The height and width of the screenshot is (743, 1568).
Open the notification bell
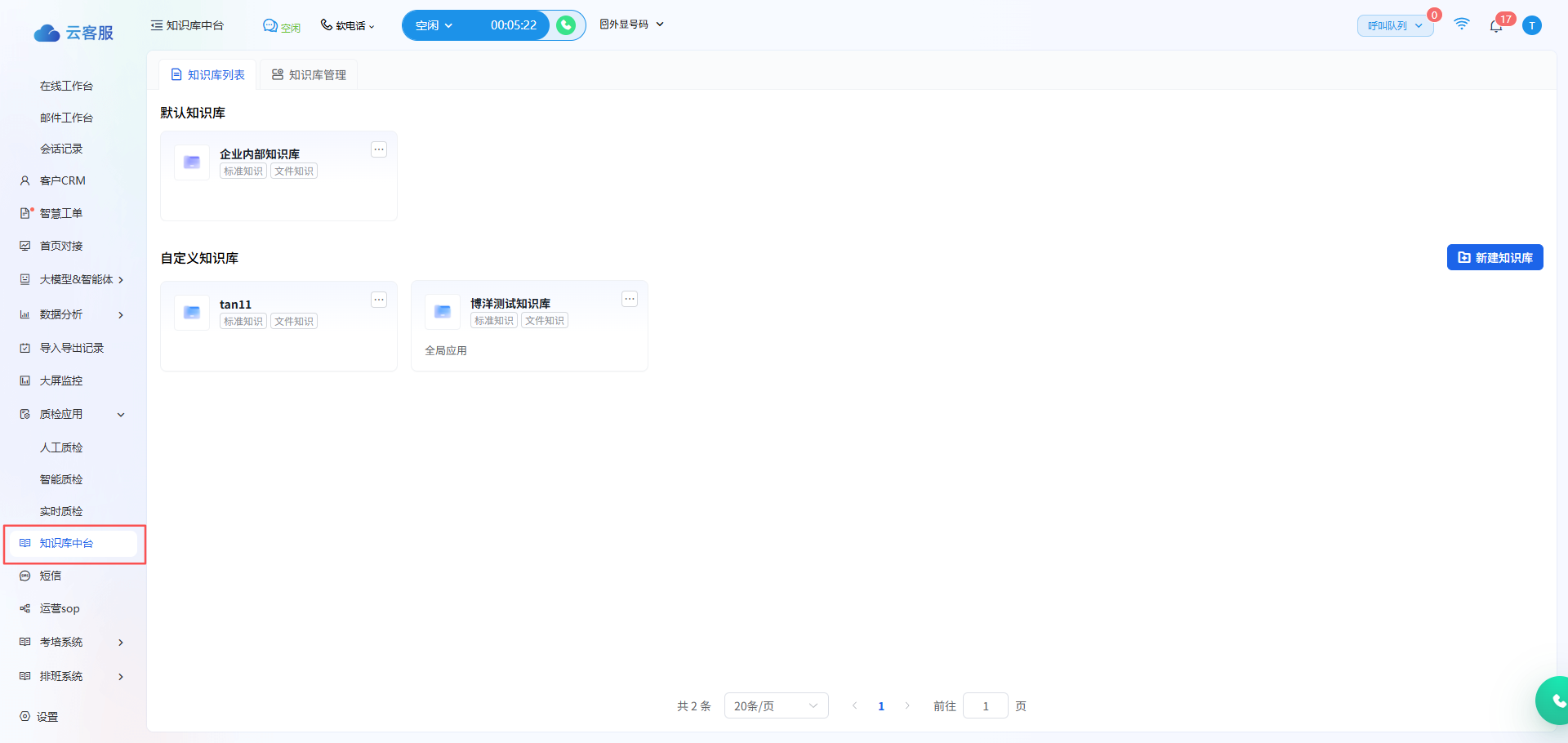coord(1496,26)
